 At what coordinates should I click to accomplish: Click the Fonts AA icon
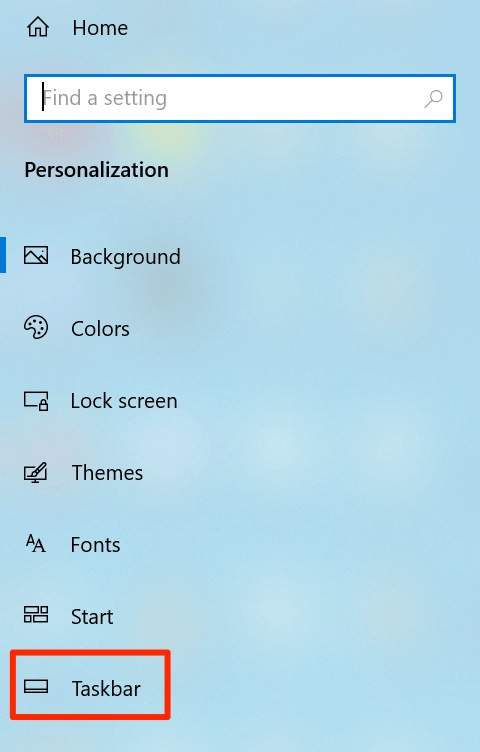point(36,543)
